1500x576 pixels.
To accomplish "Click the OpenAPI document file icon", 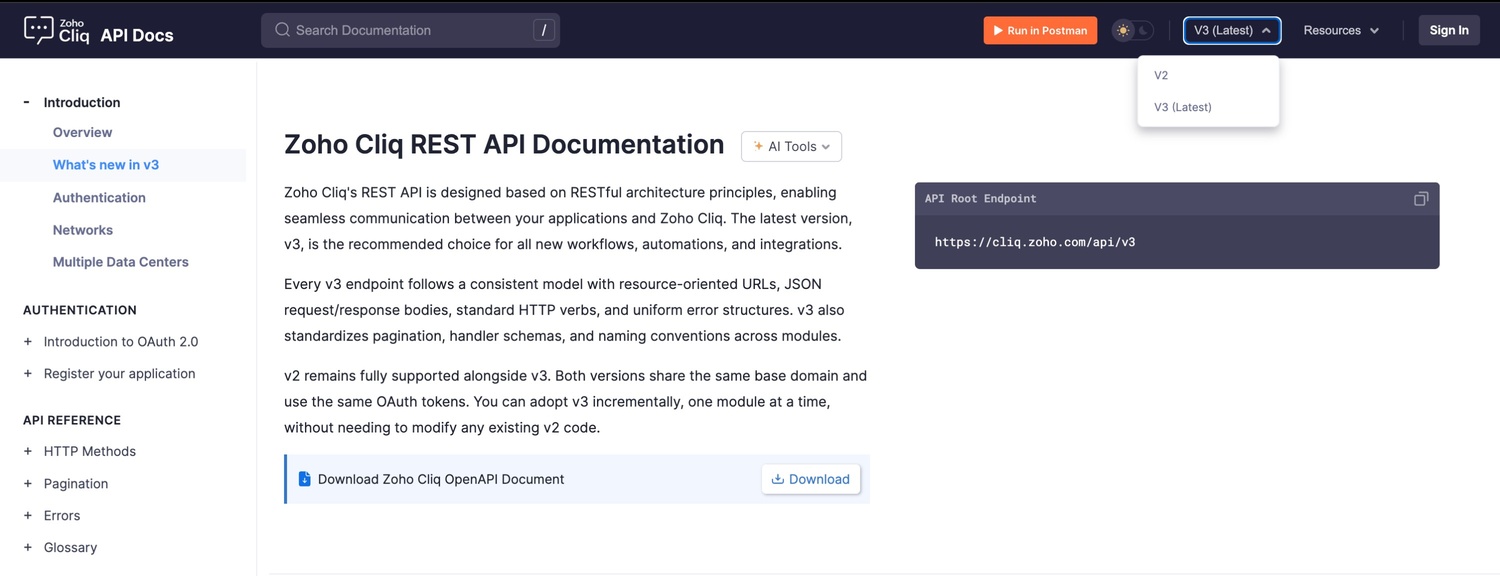I will point(305,479).
